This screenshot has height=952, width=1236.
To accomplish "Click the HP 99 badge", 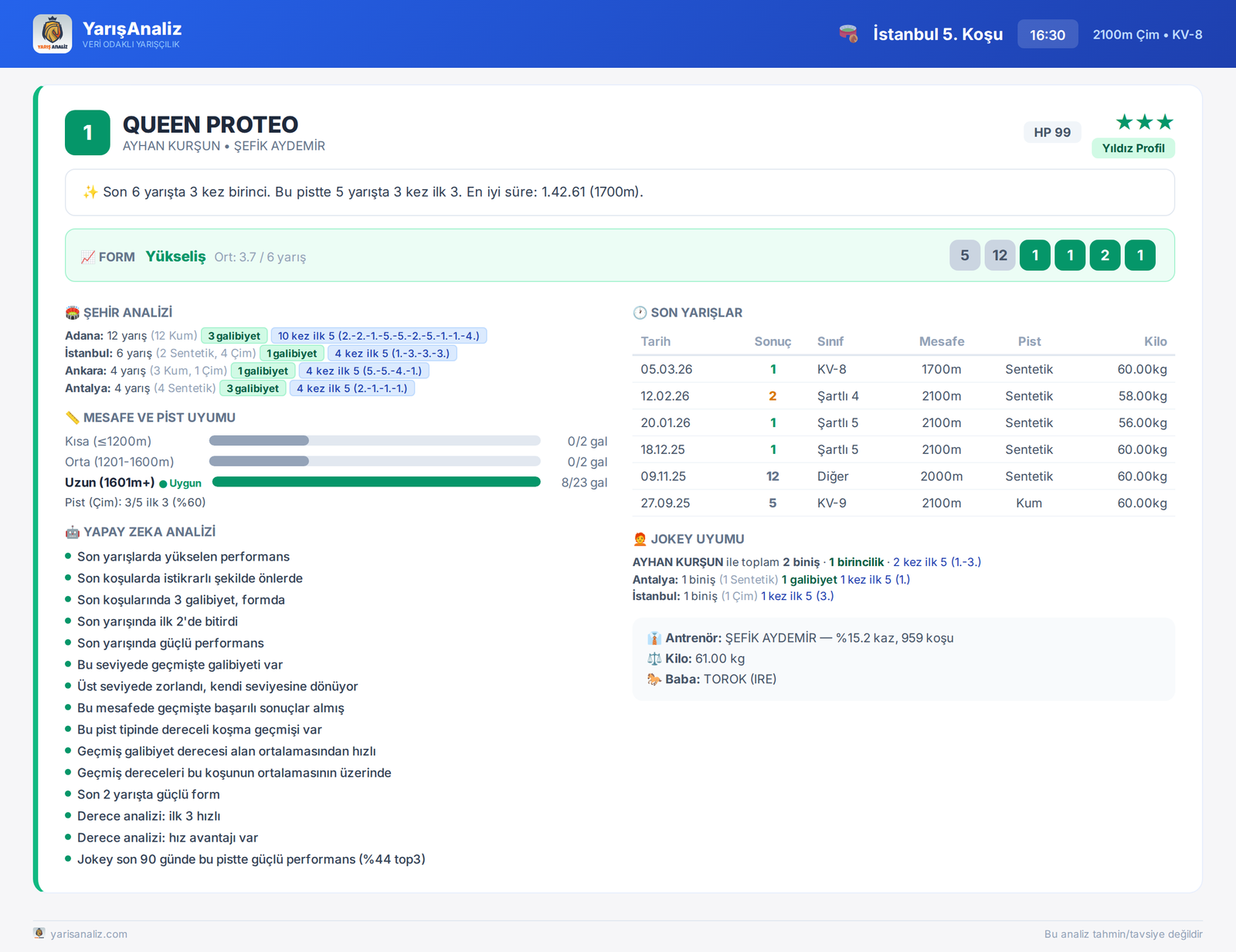I will [x=1052, y=132].
